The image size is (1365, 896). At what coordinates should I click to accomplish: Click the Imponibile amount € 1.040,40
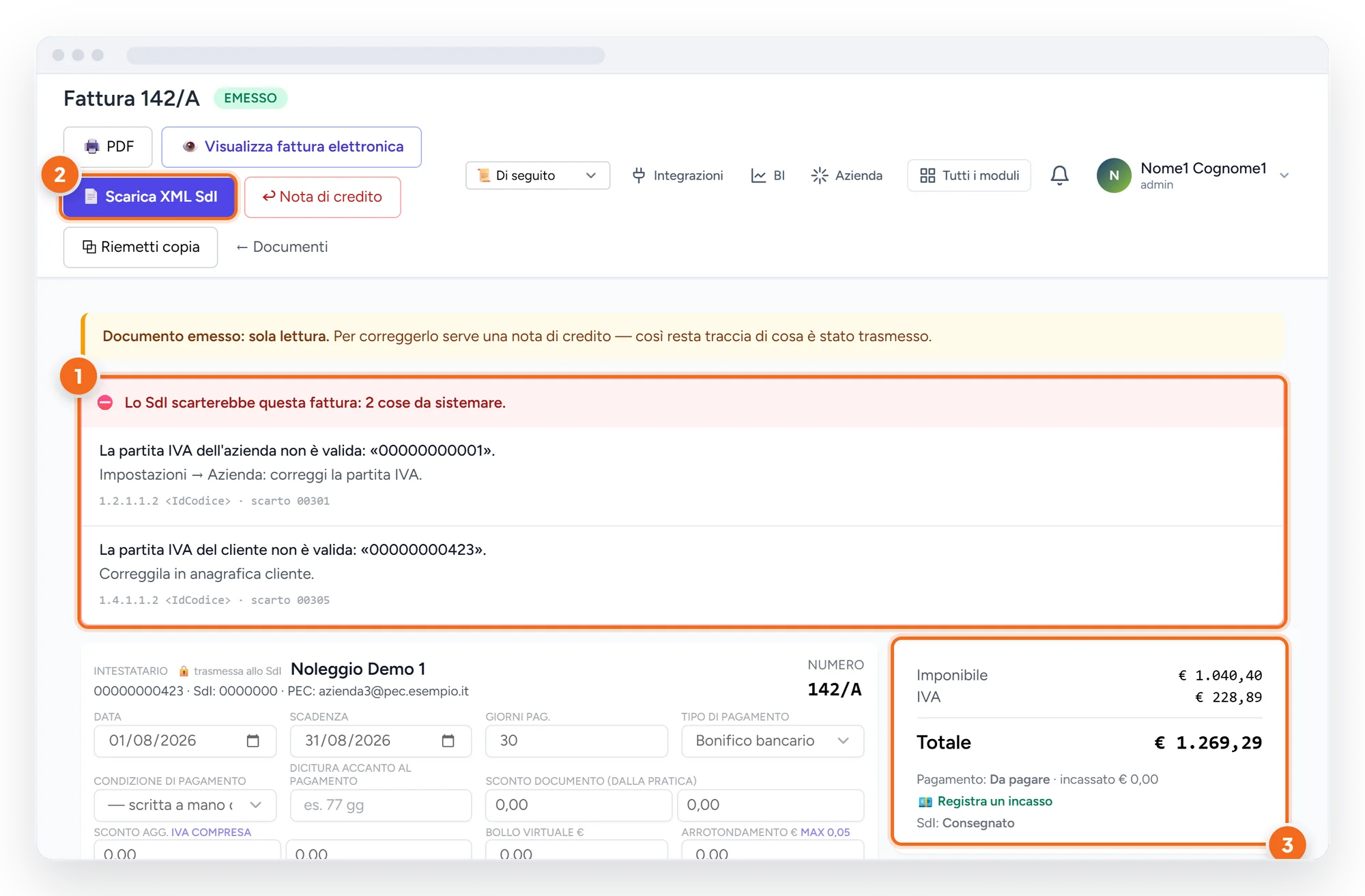(x=1220, y=676)
